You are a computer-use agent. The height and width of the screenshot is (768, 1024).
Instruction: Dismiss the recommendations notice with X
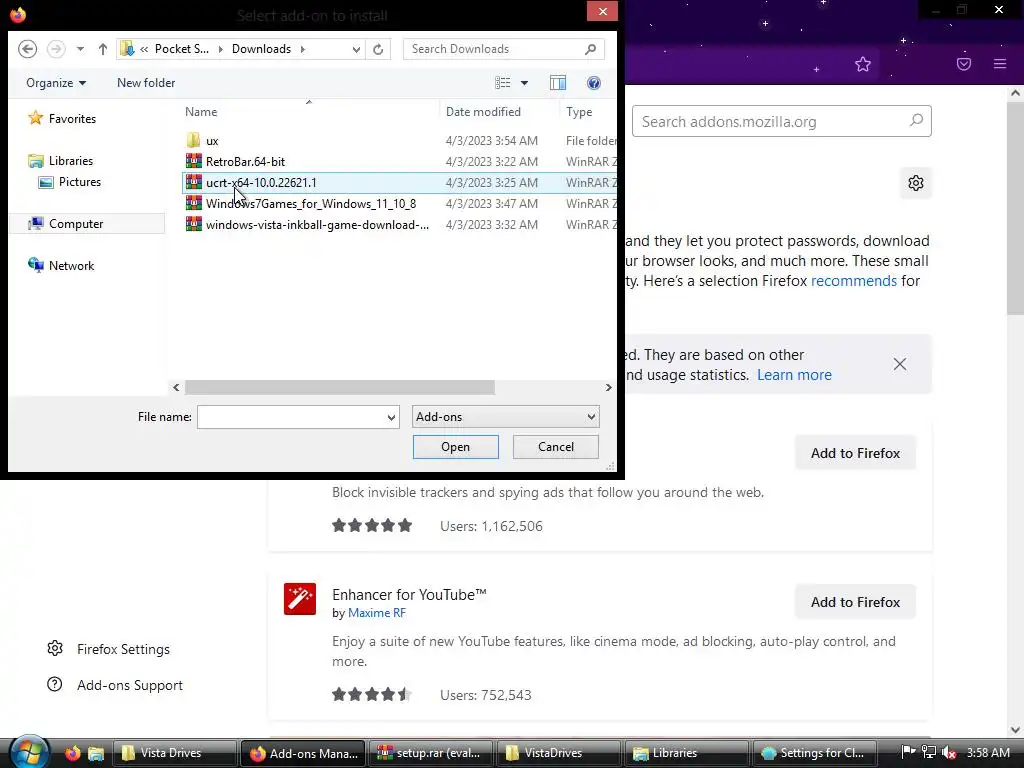tap(900, 364)
